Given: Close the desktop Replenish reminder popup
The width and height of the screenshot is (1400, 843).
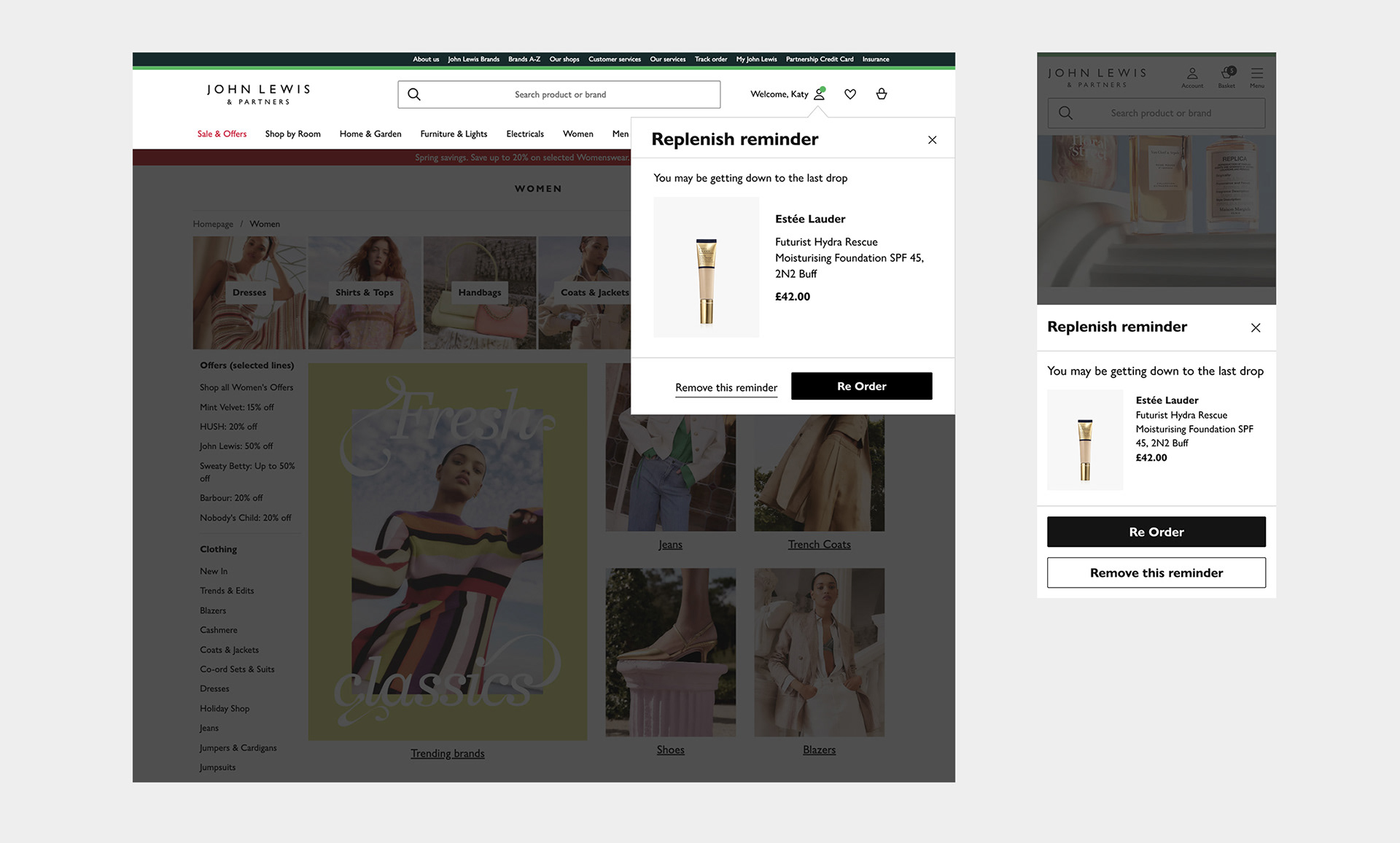Looking at the screenshot, I should coord(932,140).
